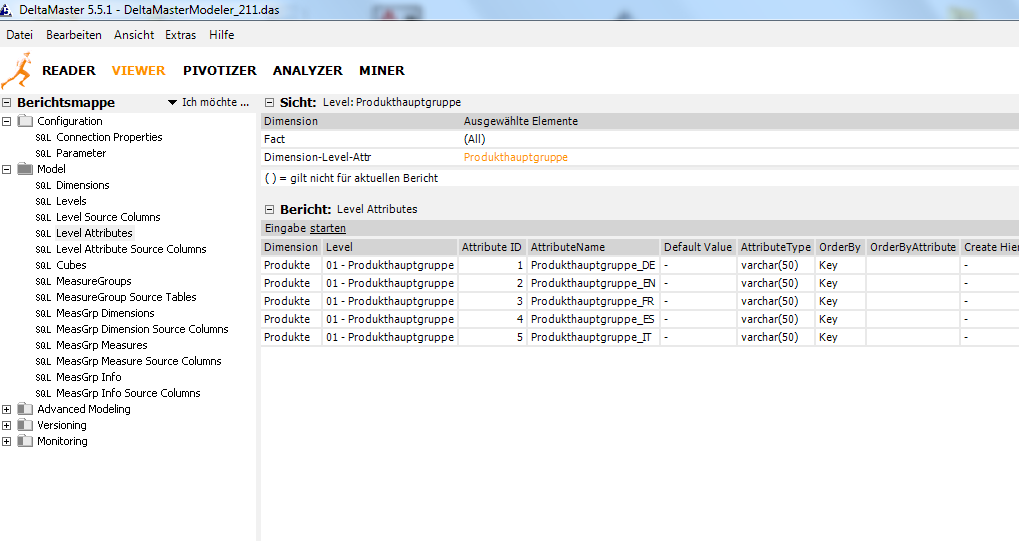The image size is (1019, 541).
Task: Click the SQL icon beside Cubes
Action: tap(43, 265)
